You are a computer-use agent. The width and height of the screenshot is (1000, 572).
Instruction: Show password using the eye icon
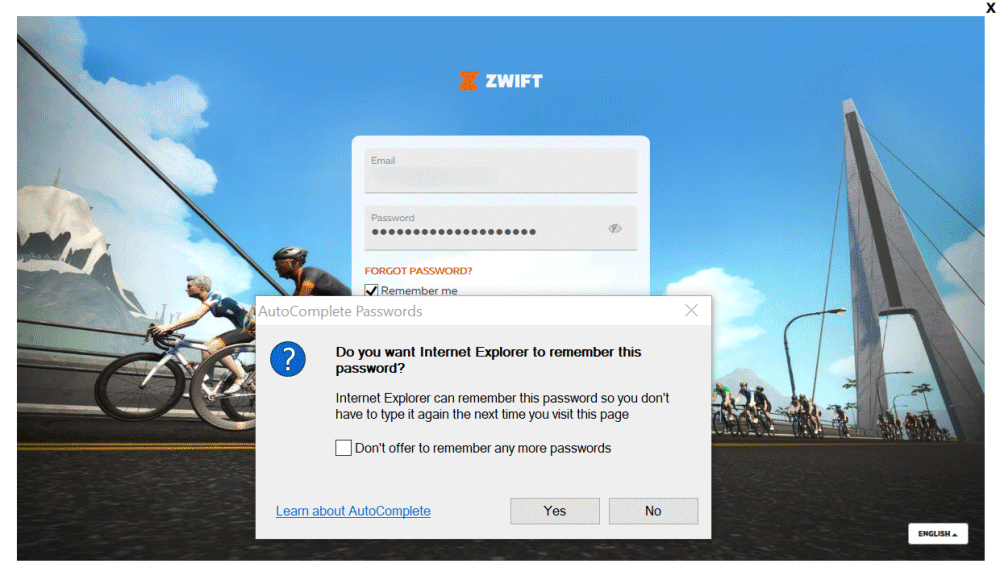tap(615, 228)
